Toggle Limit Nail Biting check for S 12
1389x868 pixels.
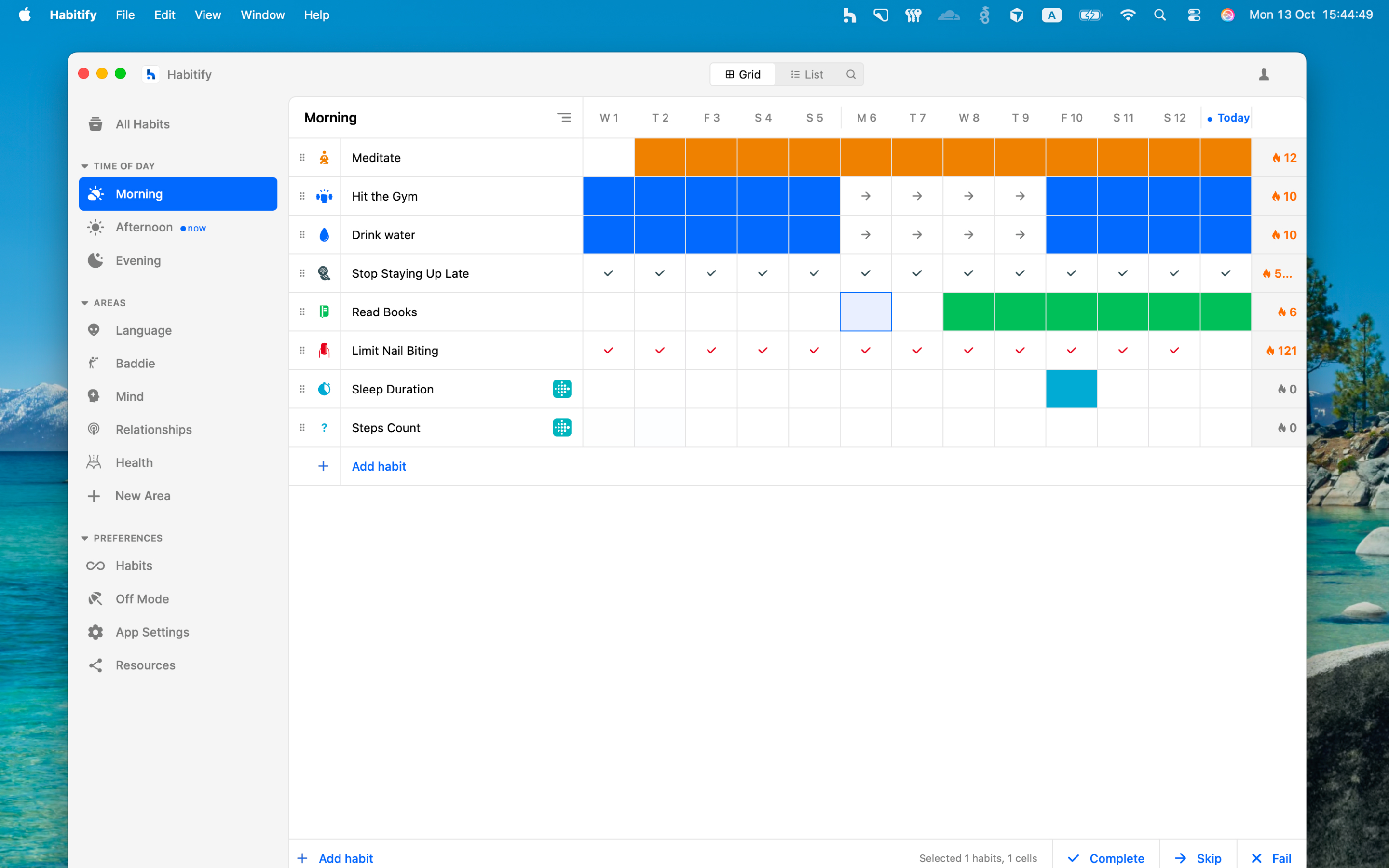coord(1174,350)
